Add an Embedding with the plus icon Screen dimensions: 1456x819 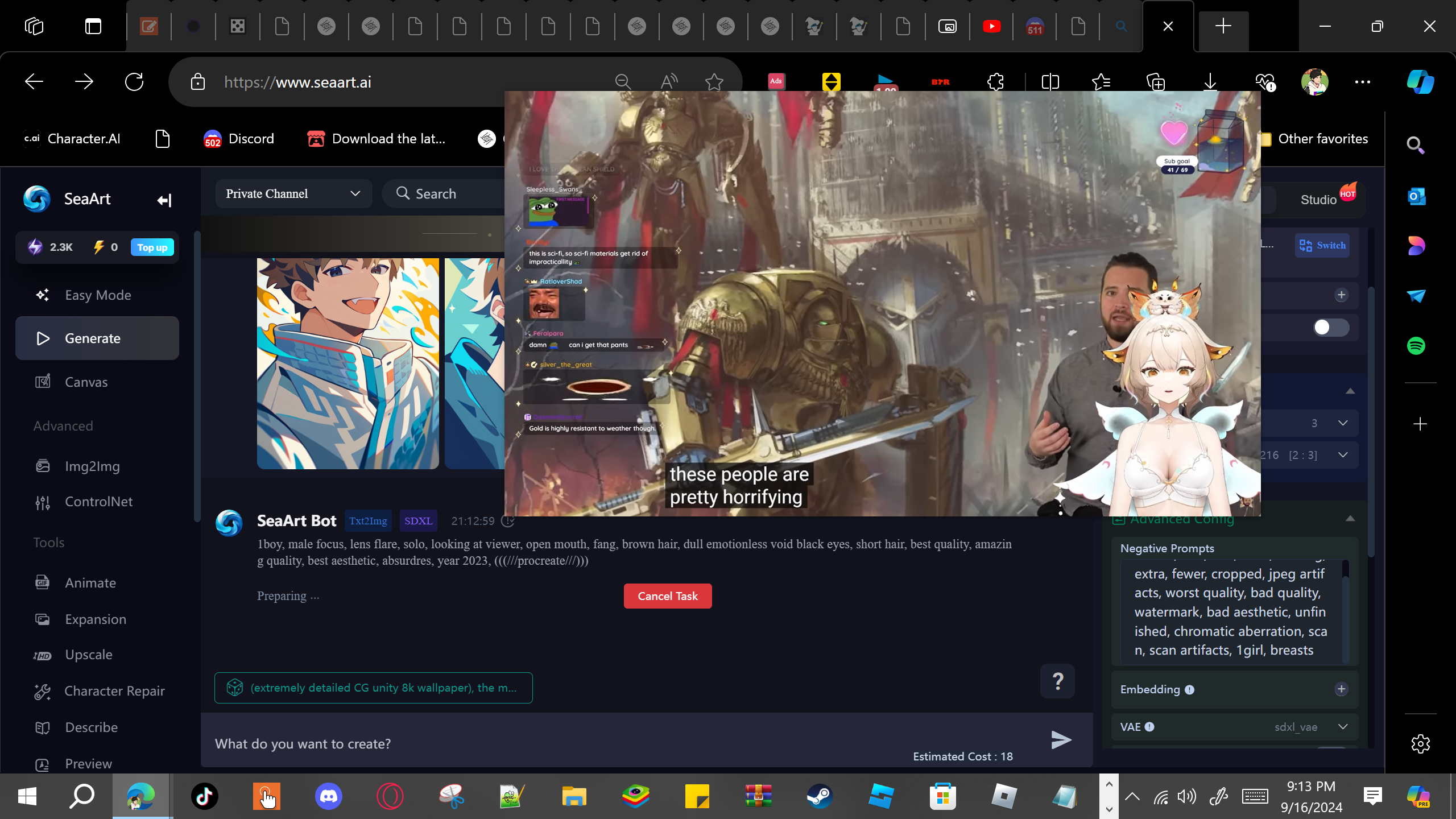[1341, 689]
